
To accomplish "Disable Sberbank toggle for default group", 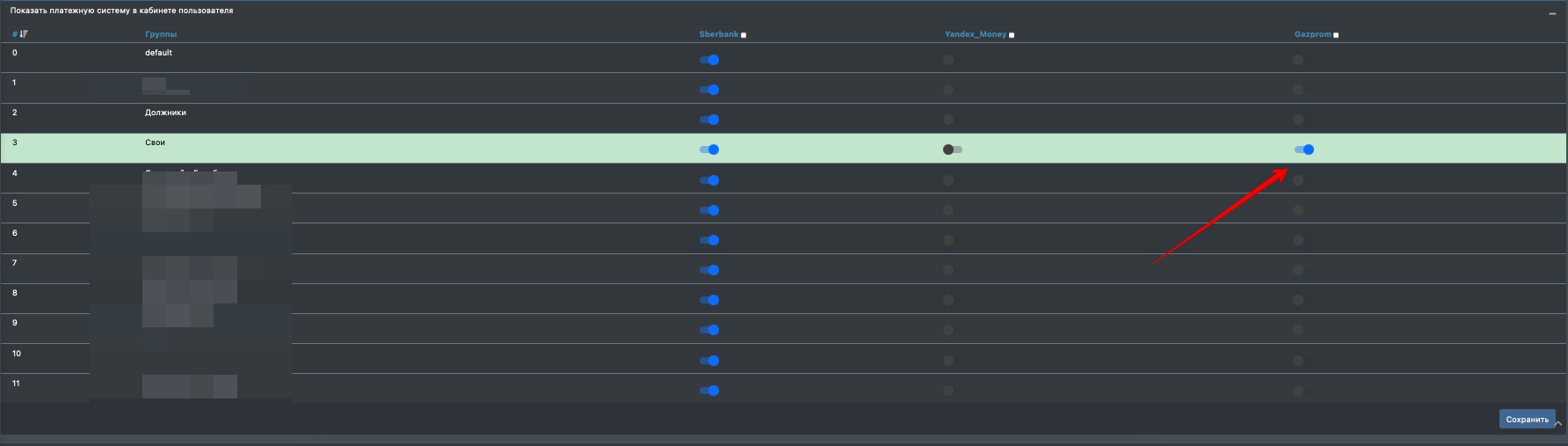I will 709,60.
